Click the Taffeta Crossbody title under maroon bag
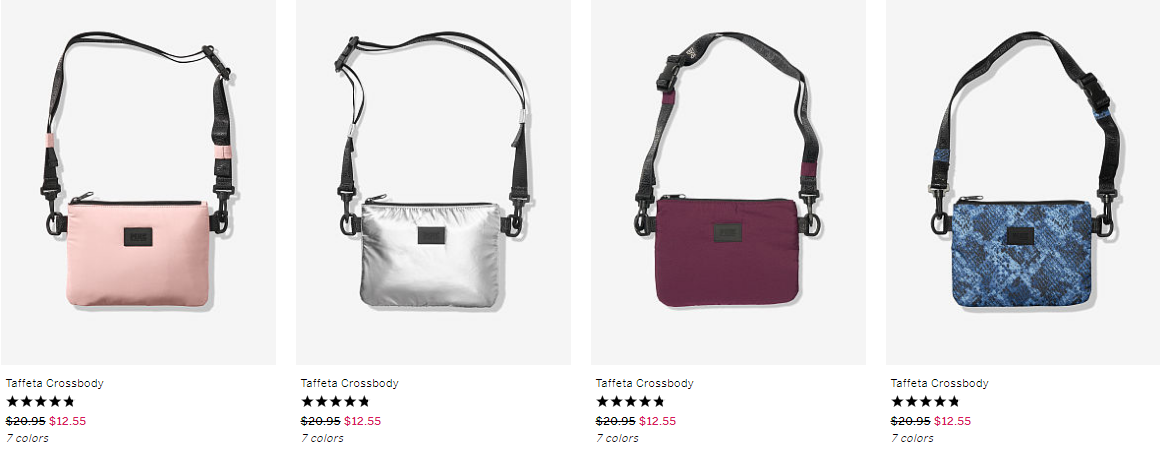The image size is (1160, 461). click(644, 383)
